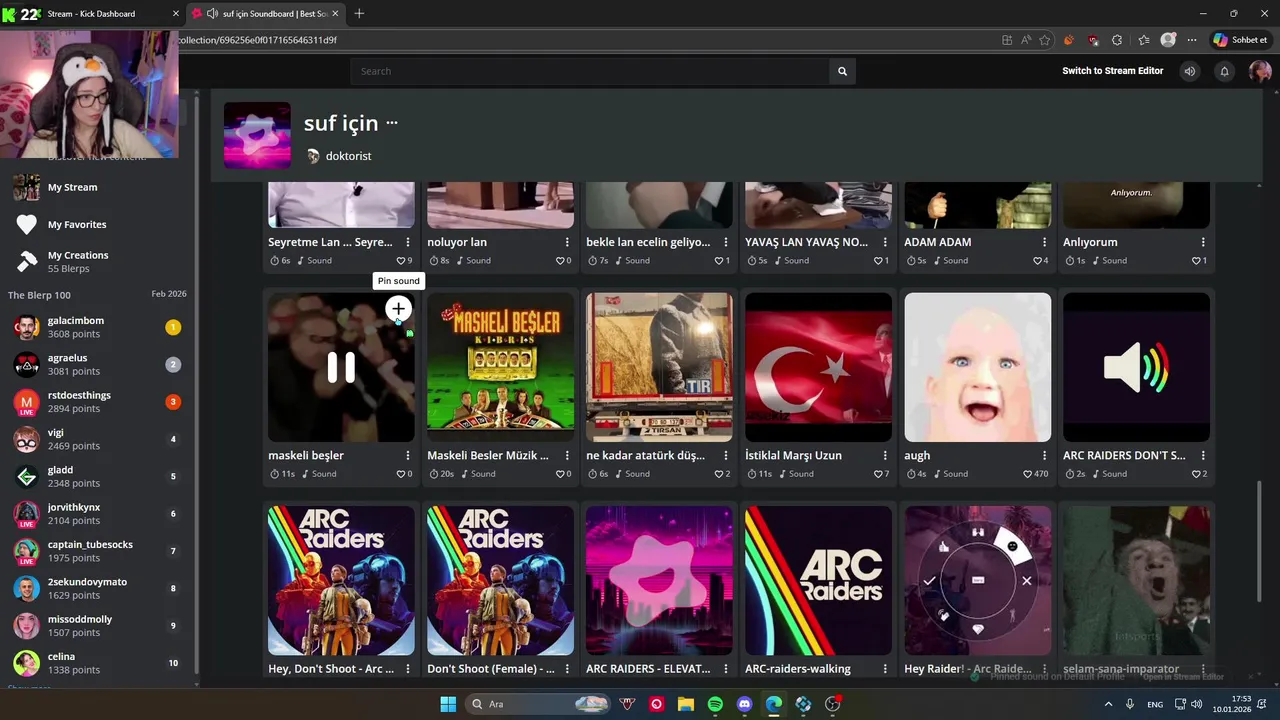Favorite Masкeli Besler Müzik heart

[560, 474]
